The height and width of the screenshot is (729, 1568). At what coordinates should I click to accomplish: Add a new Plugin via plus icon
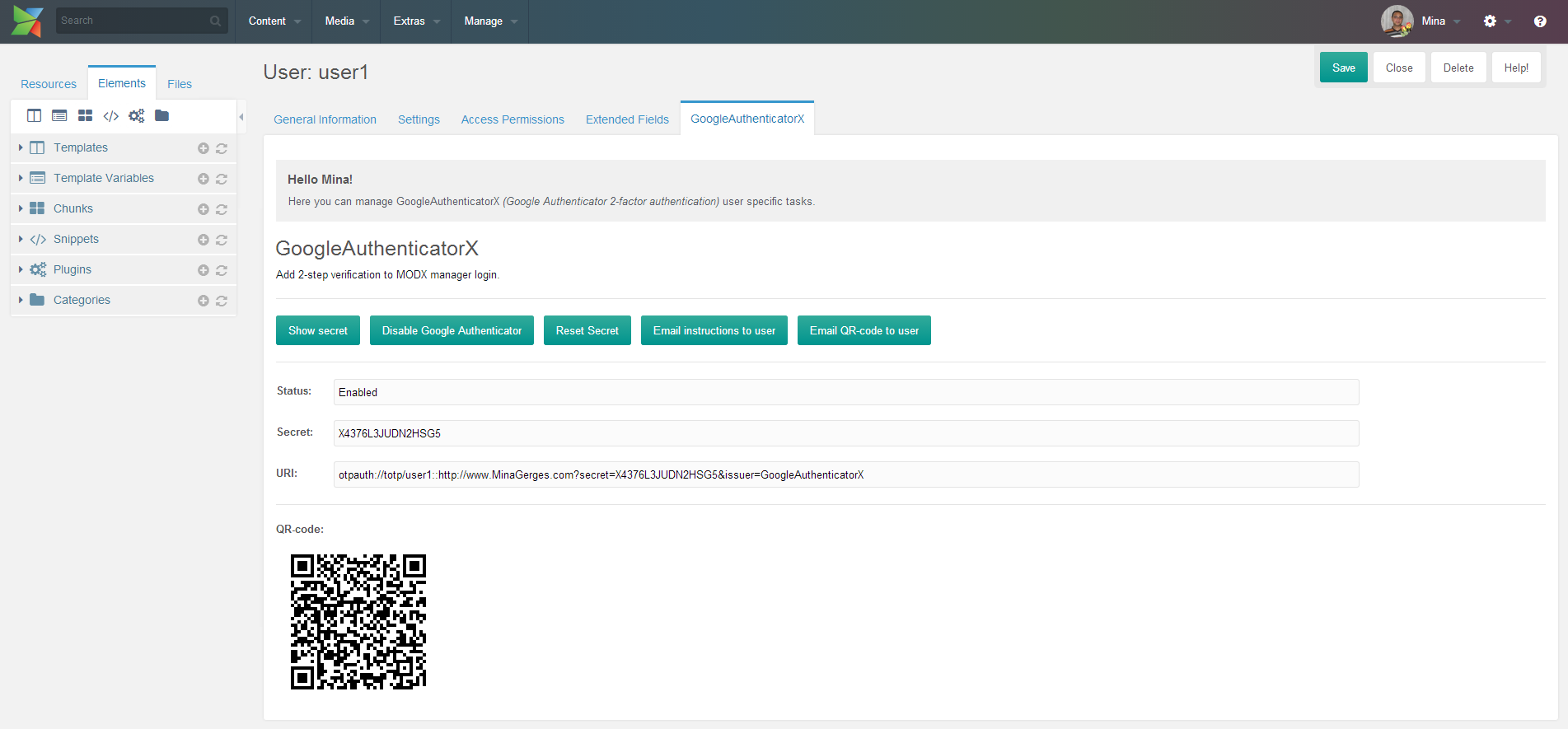pos(204,270)
